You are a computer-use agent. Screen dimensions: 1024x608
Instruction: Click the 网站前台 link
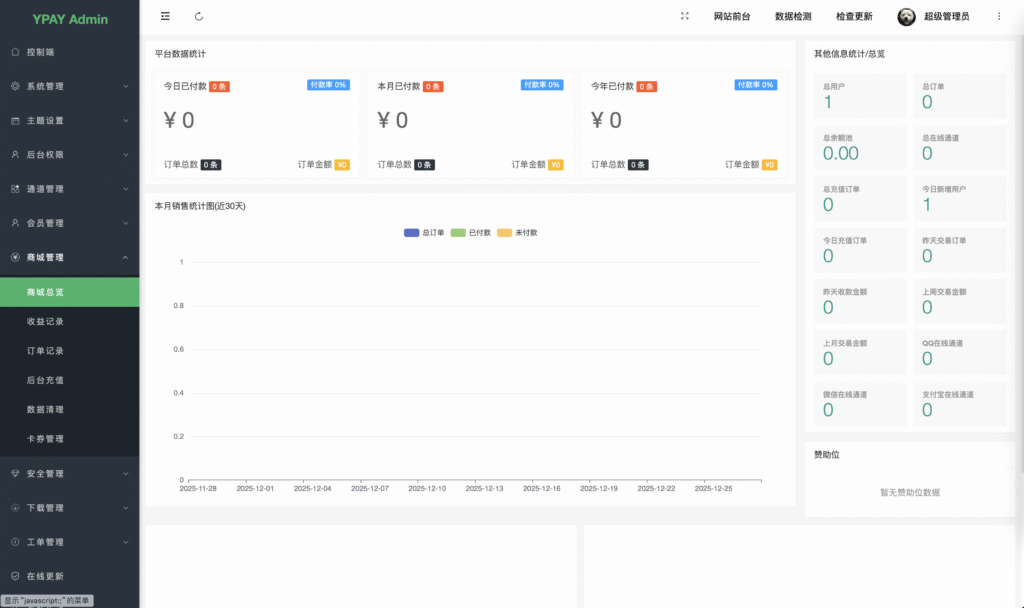pyautogui.click(x=731, y=17)
